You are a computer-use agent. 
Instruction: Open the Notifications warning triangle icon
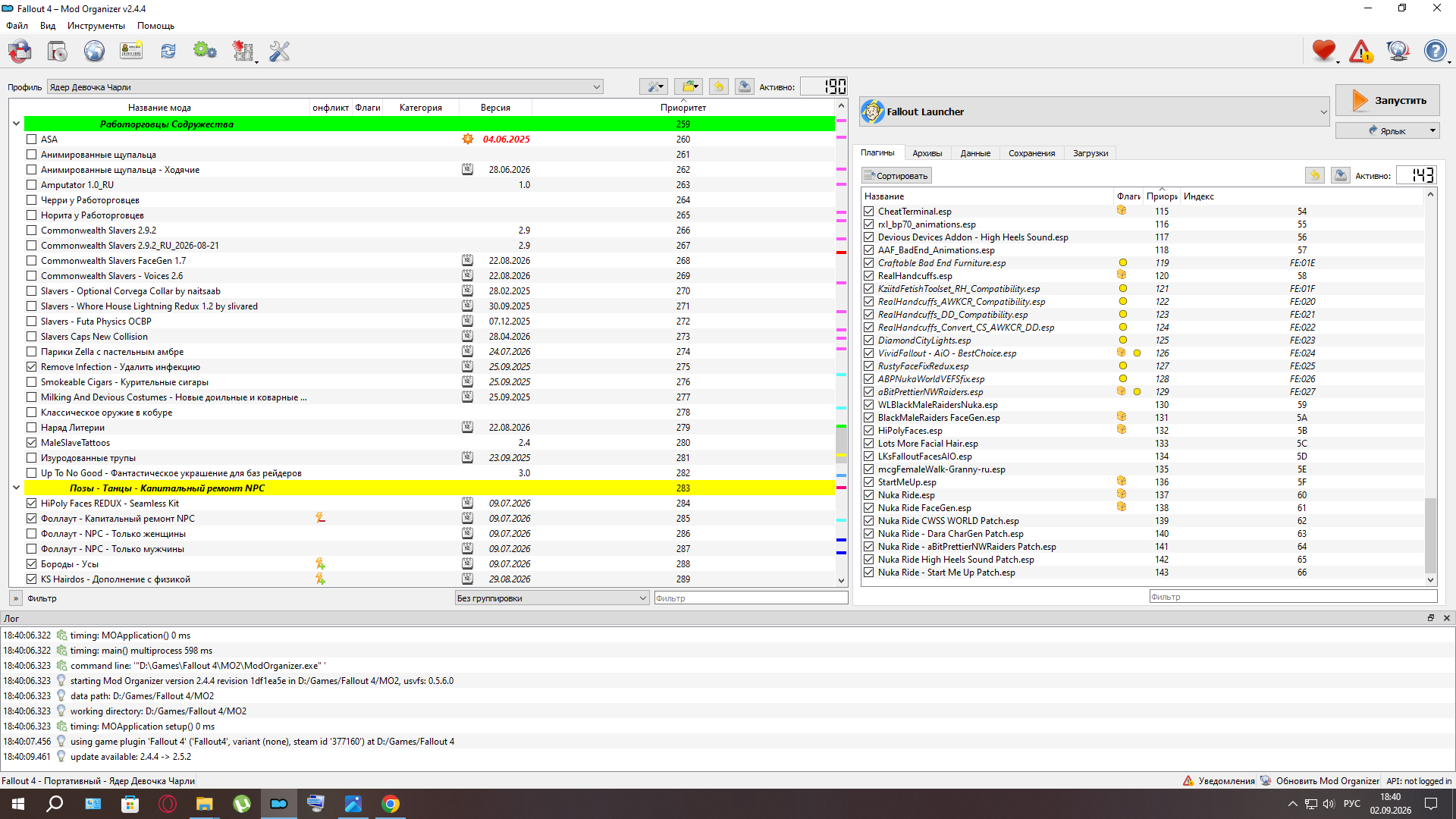click(1361, 51)
